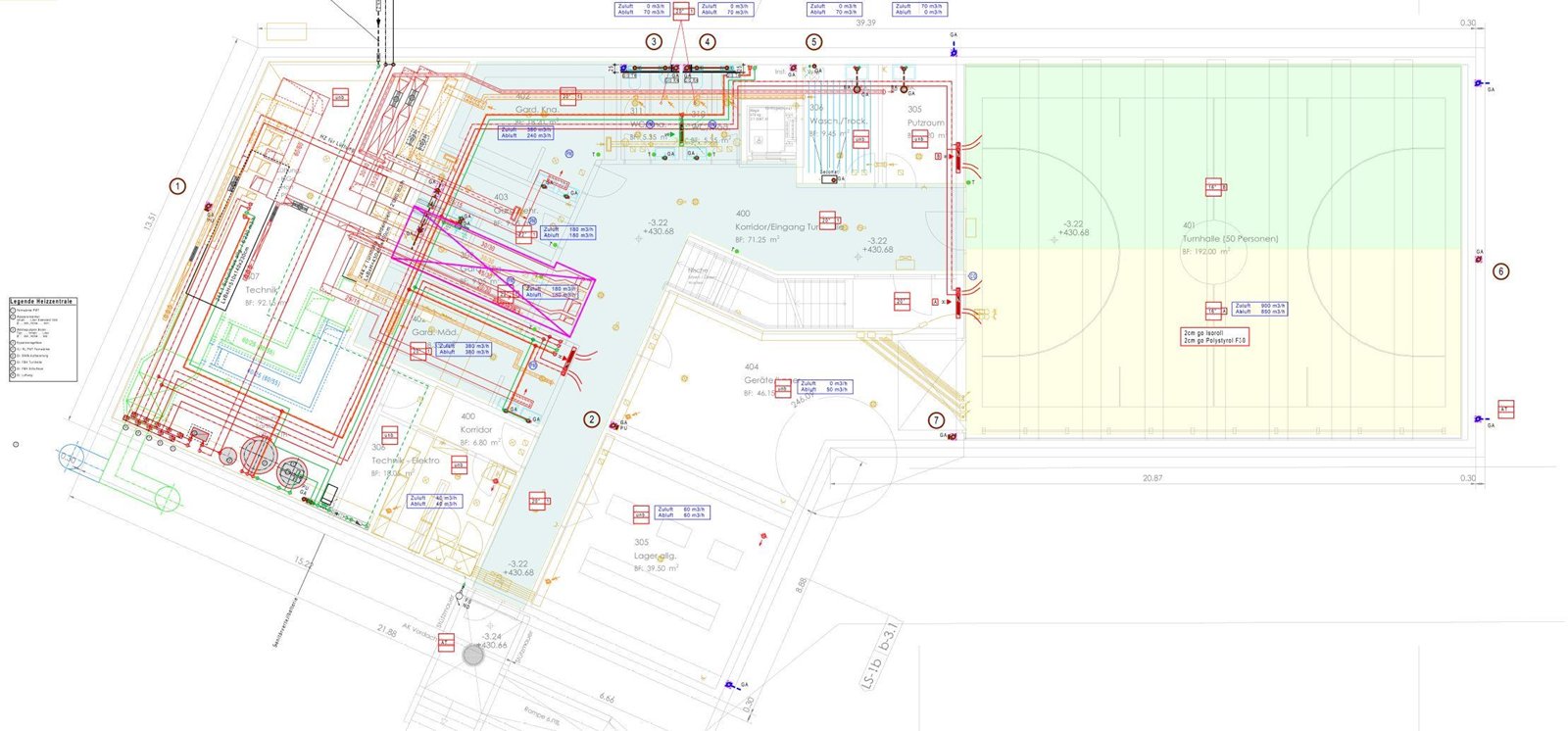
Task: Click the circled axis marker 7
Action: [x=937, y=420]
